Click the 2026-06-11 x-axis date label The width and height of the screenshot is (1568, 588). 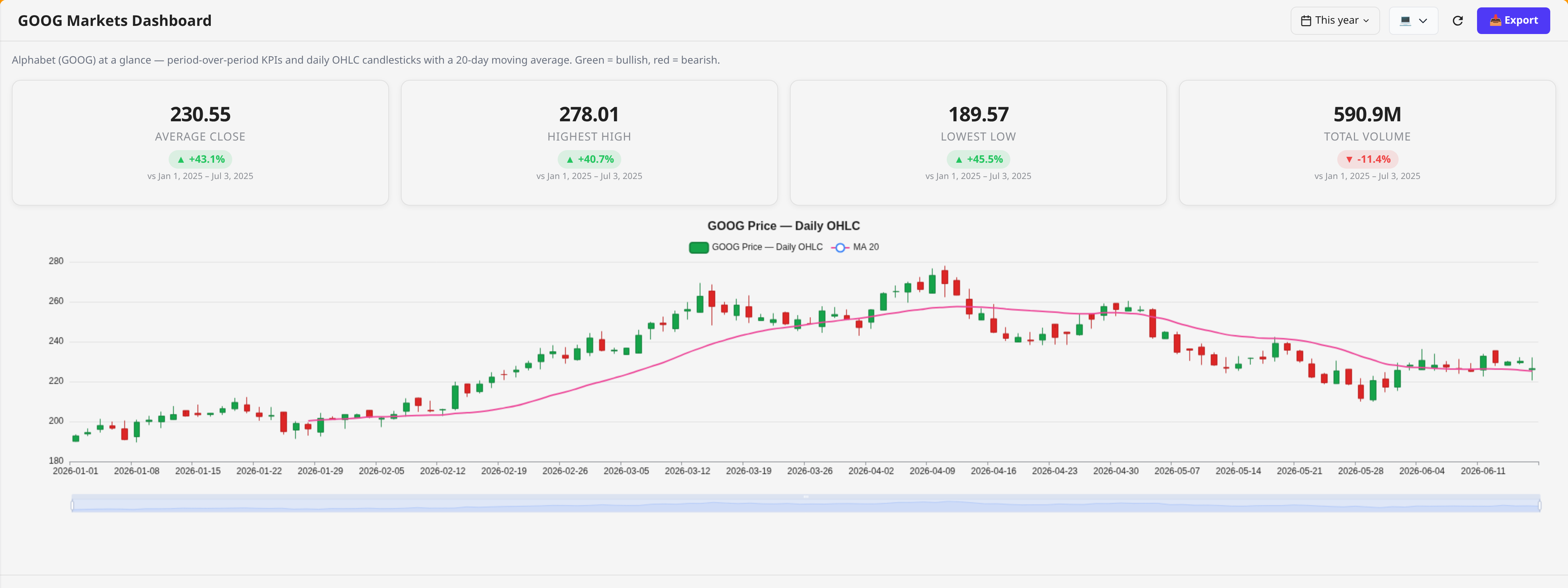[x=1483, y=471]
